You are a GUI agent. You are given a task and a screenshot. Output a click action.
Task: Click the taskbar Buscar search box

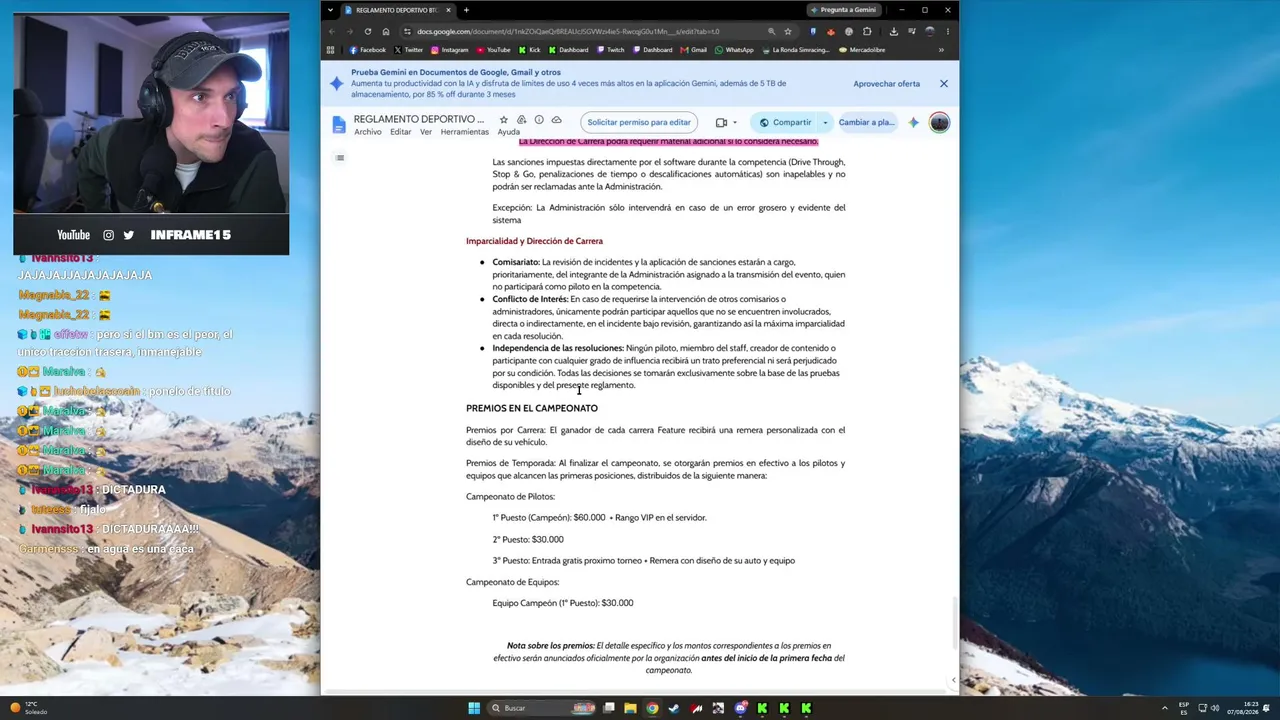542,708
